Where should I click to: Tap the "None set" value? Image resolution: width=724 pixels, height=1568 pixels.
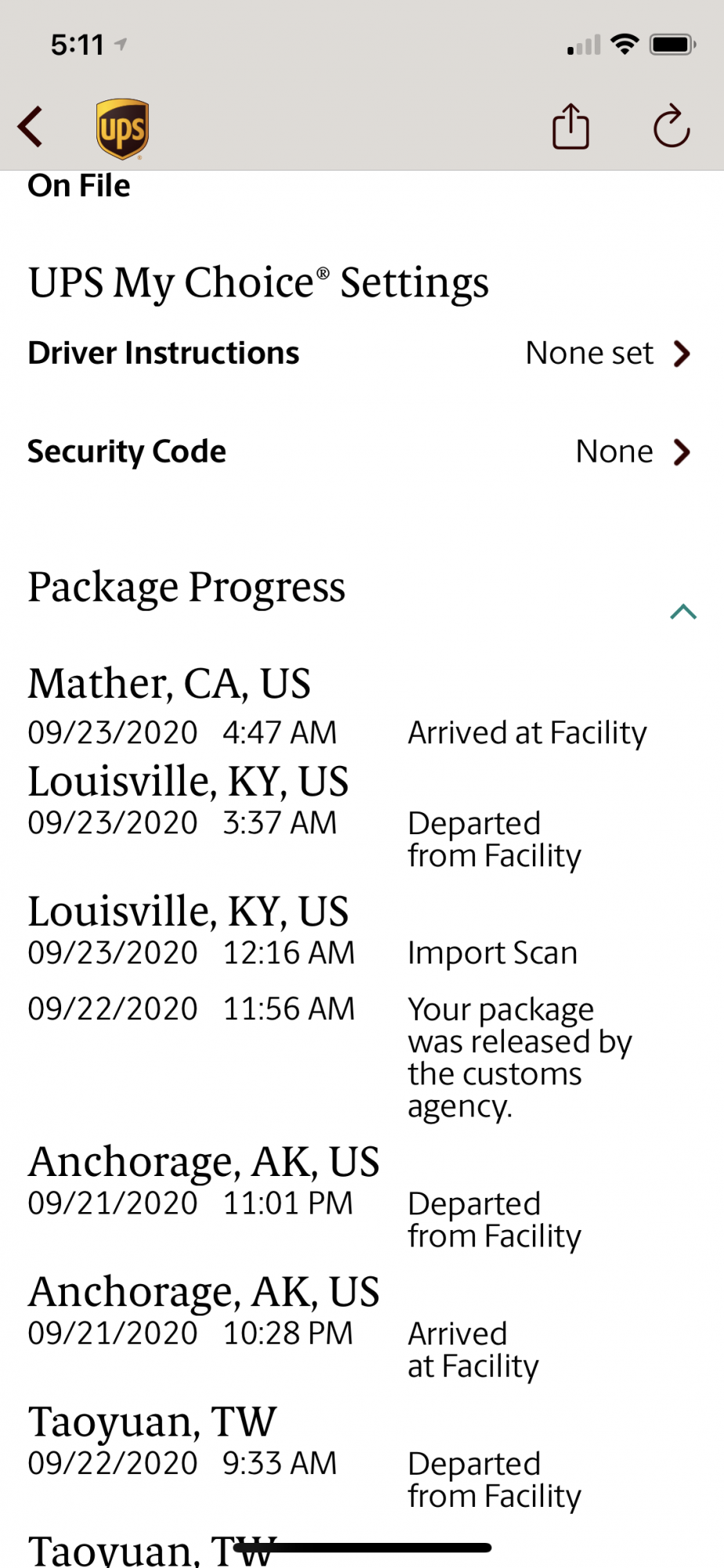(589, 354)
